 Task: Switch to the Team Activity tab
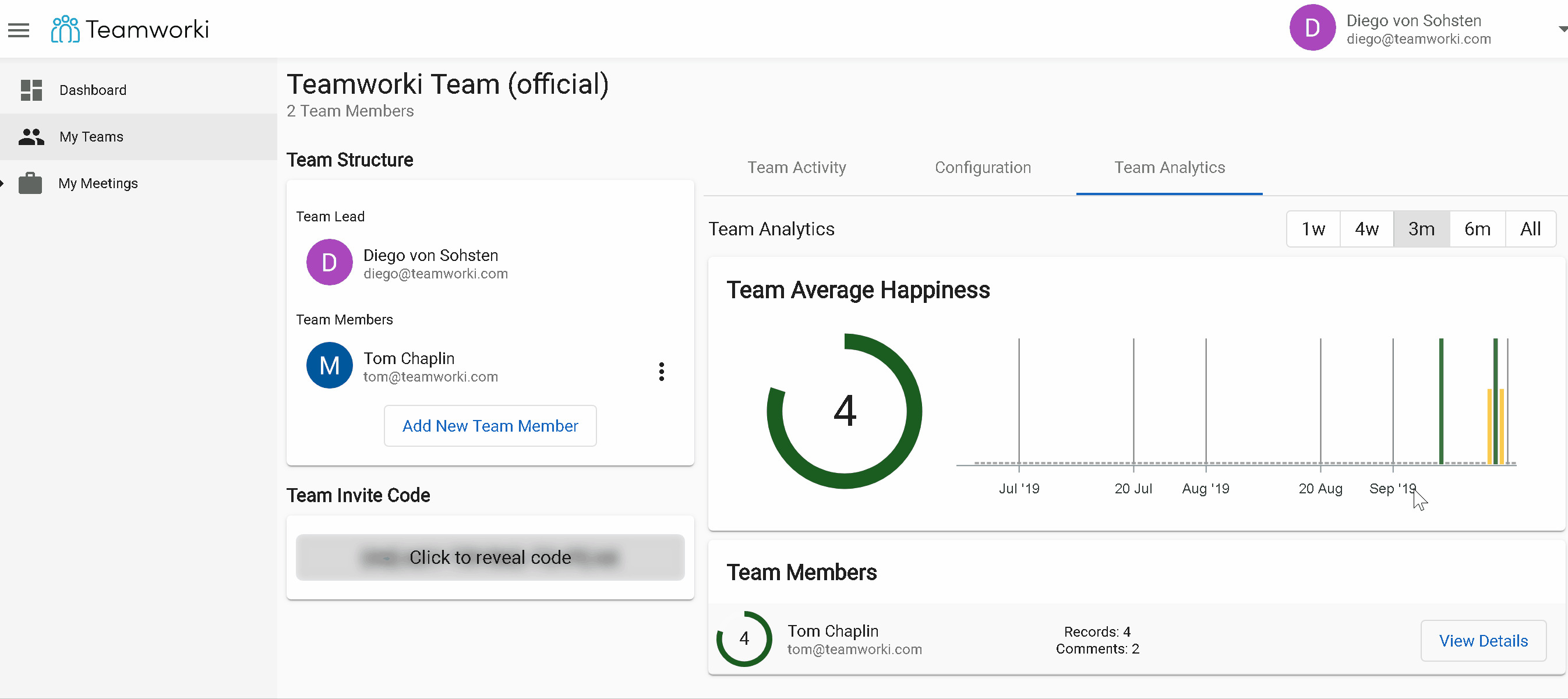click(x=796, y=167)
